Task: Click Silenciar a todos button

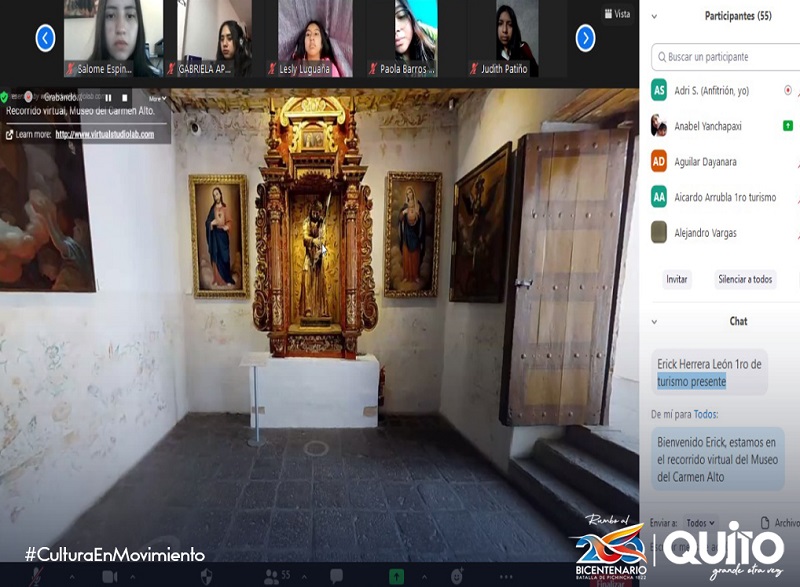Action: (745, 279)
